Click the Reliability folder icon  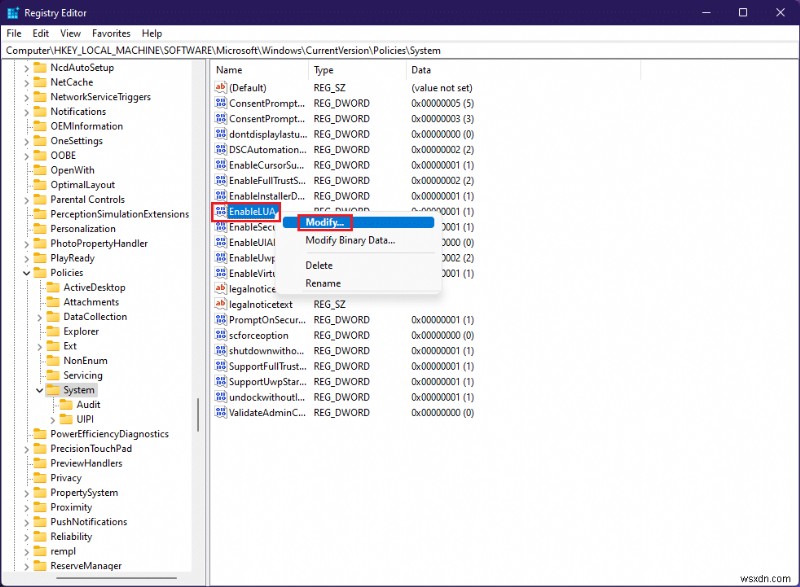tap(40, 537)
